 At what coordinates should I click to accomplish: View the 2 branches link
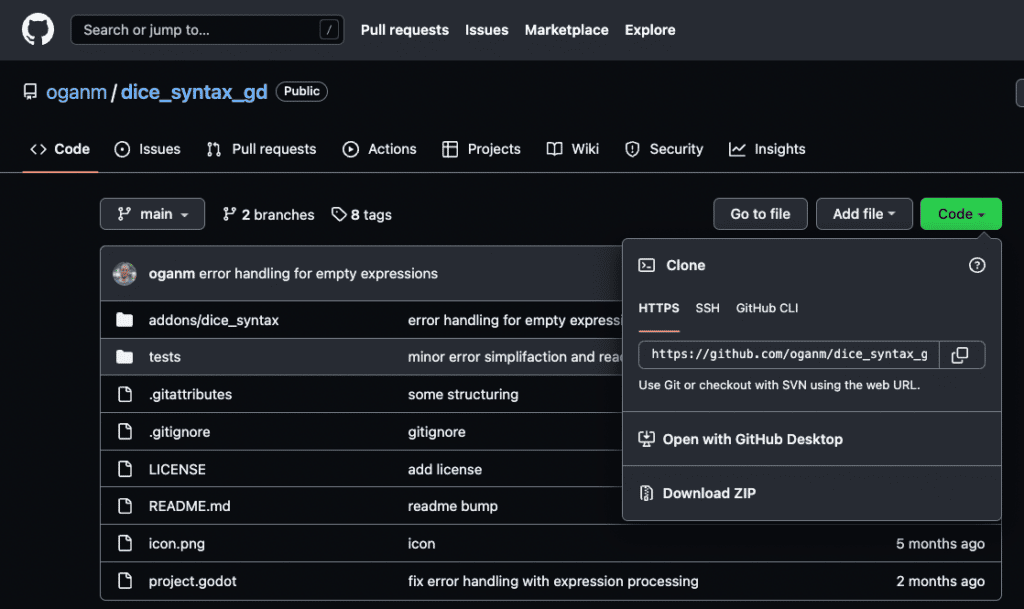pos(268,214)
